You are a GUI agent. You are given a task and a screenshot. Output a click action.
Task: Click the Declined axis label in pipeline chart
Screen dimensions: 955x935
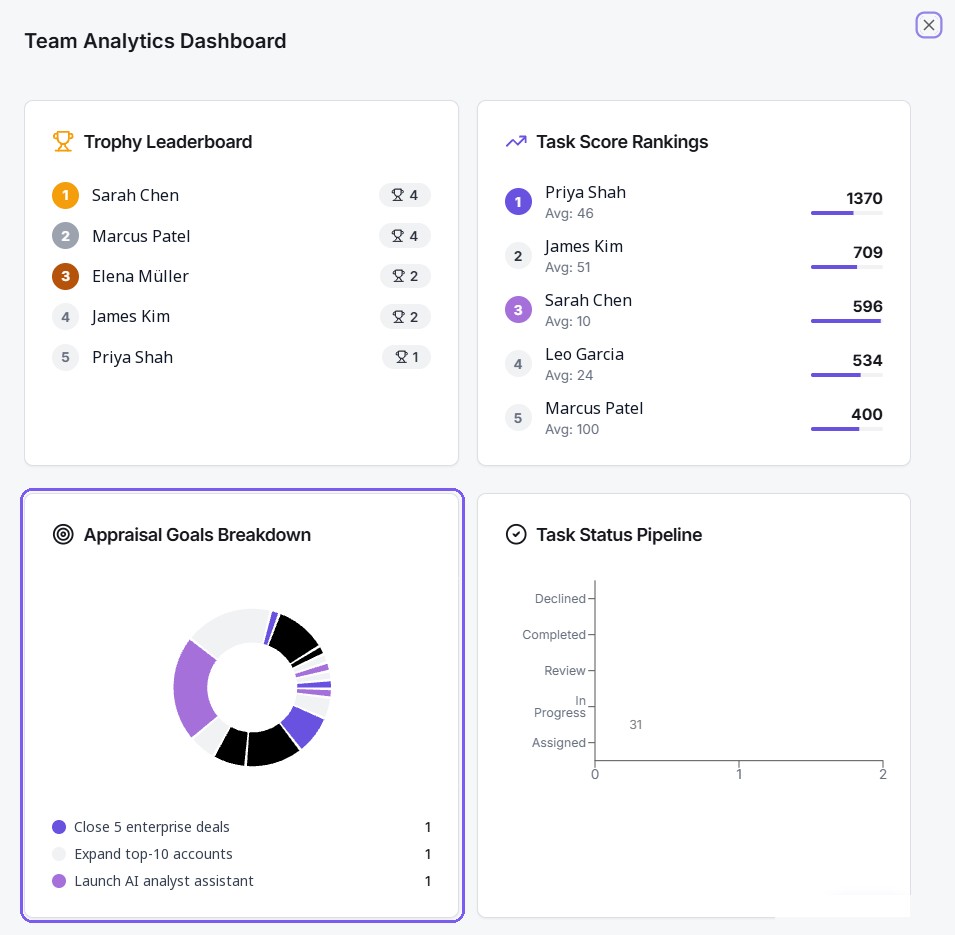click(560, 599)
